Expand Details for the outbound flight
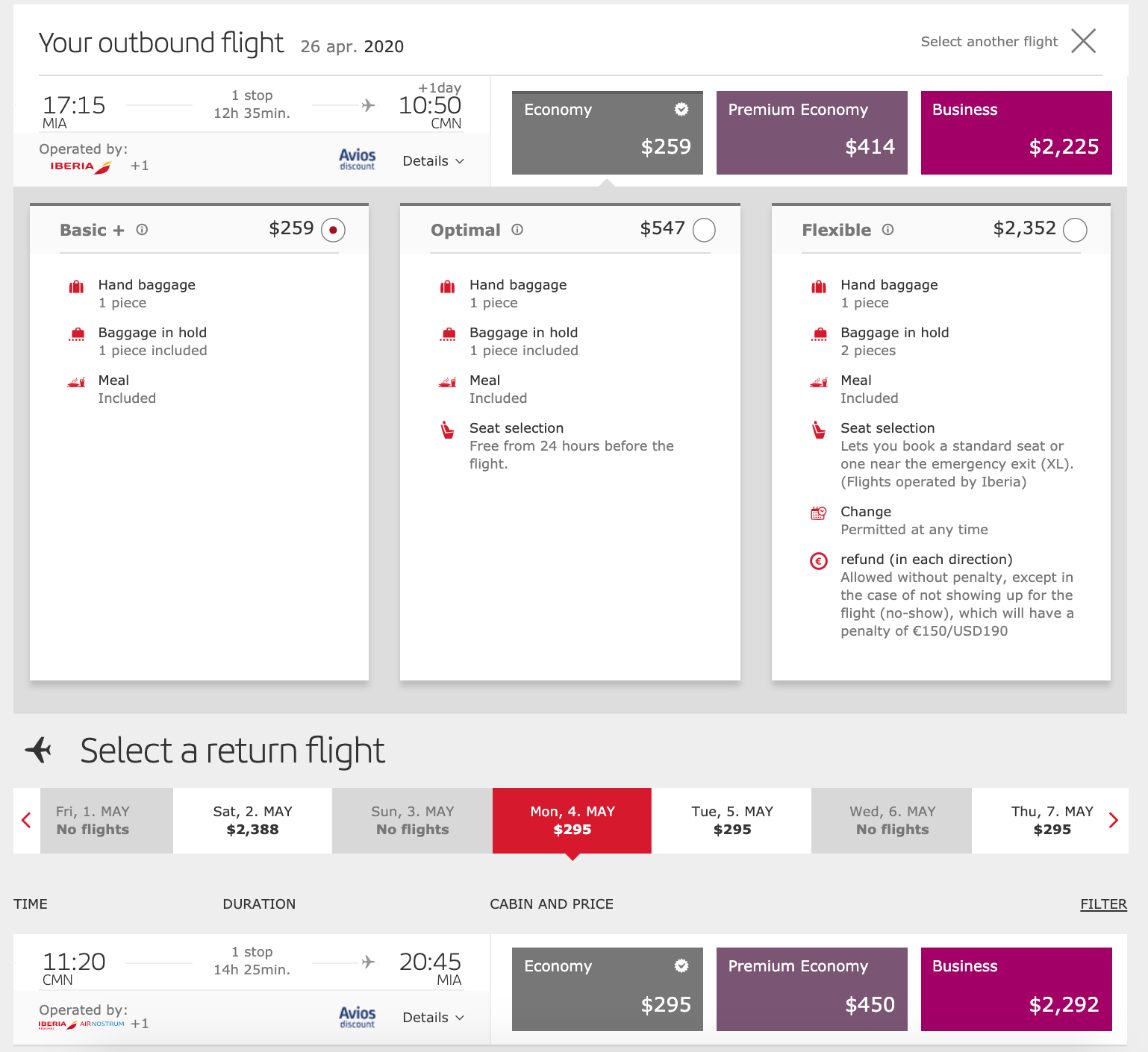The width and height of the screenshot is (1148, 1052). coord(433,161)
